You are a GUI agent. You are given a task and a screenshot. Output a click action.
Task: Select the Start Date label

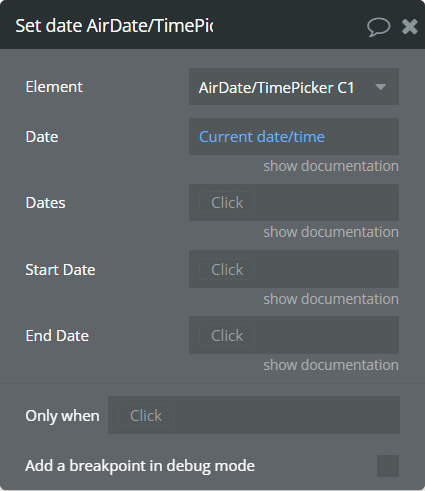[x=60, y=270]
